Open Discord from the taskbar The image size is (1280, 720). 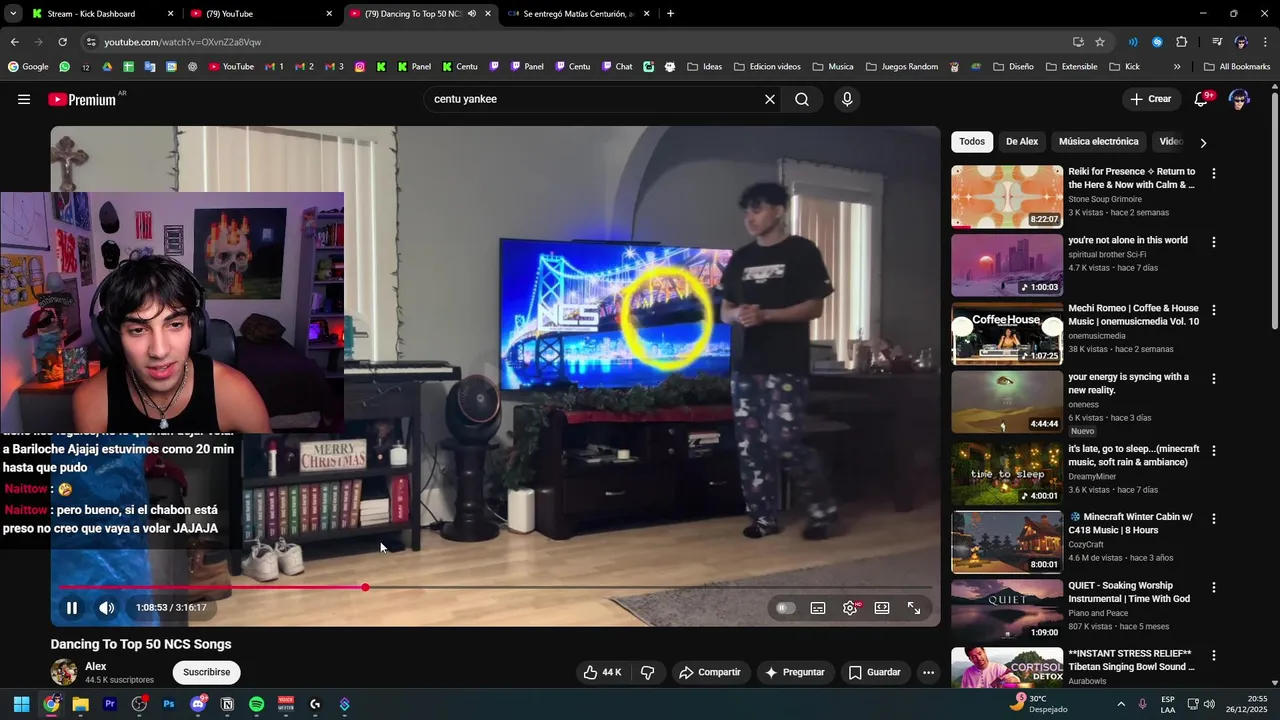(198, 704)
